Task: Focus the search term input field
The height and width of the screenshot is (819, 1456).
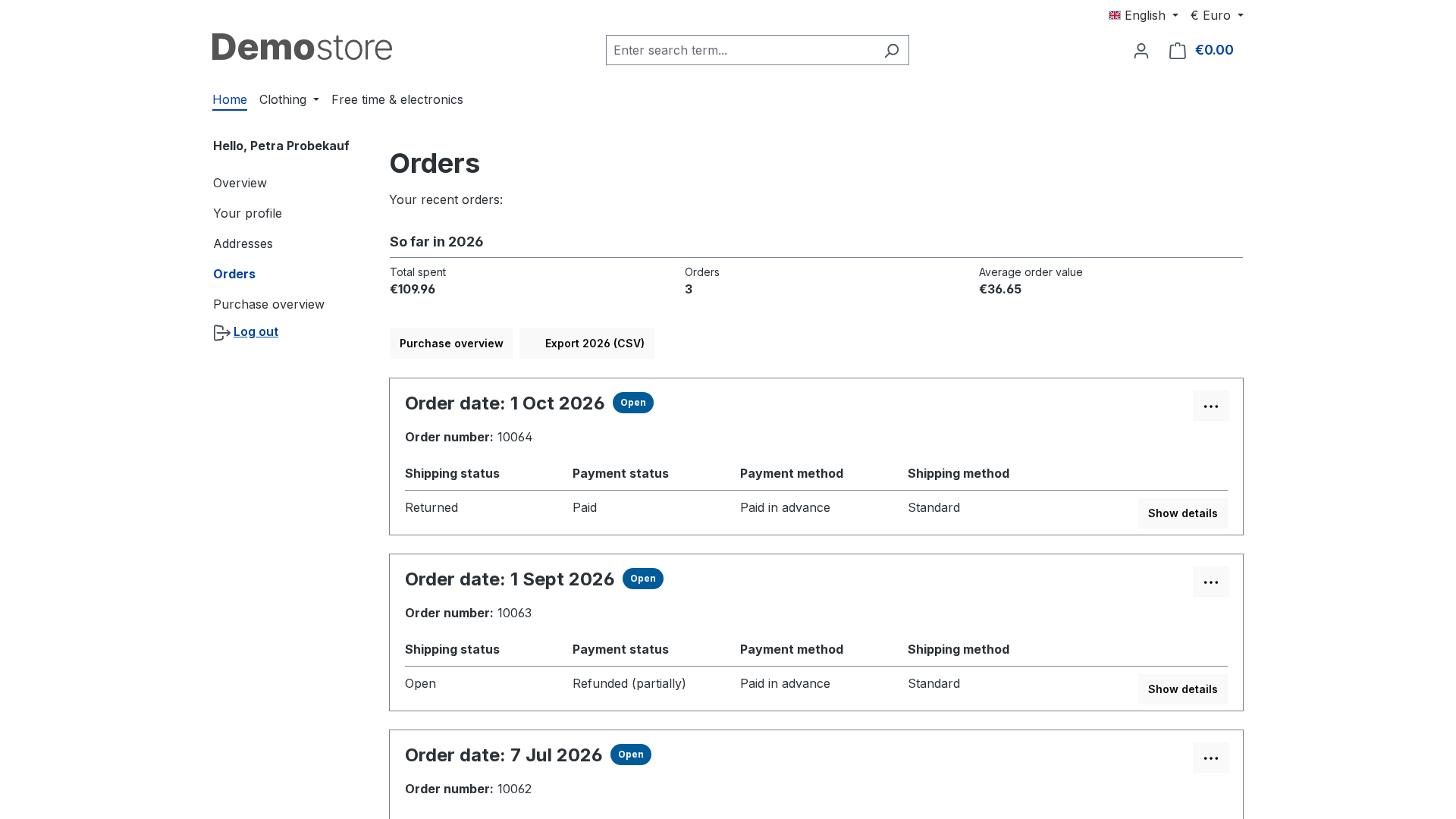Action: (x=742, y=50)
